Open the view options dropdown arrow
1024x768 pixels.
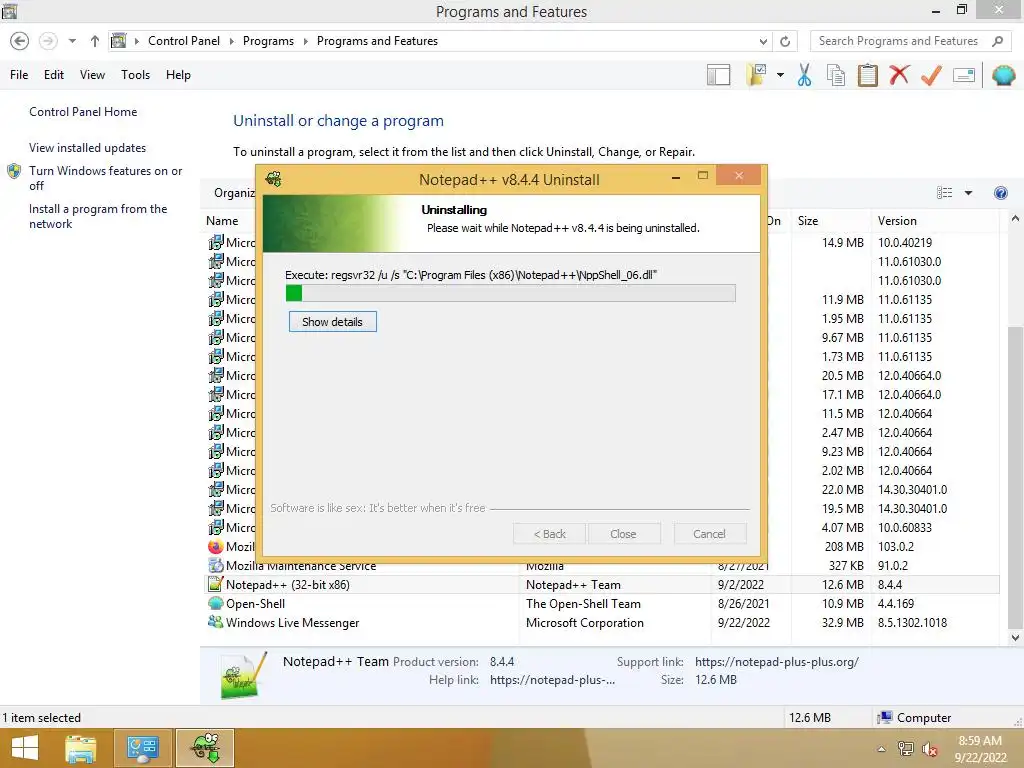click(968, 193)
